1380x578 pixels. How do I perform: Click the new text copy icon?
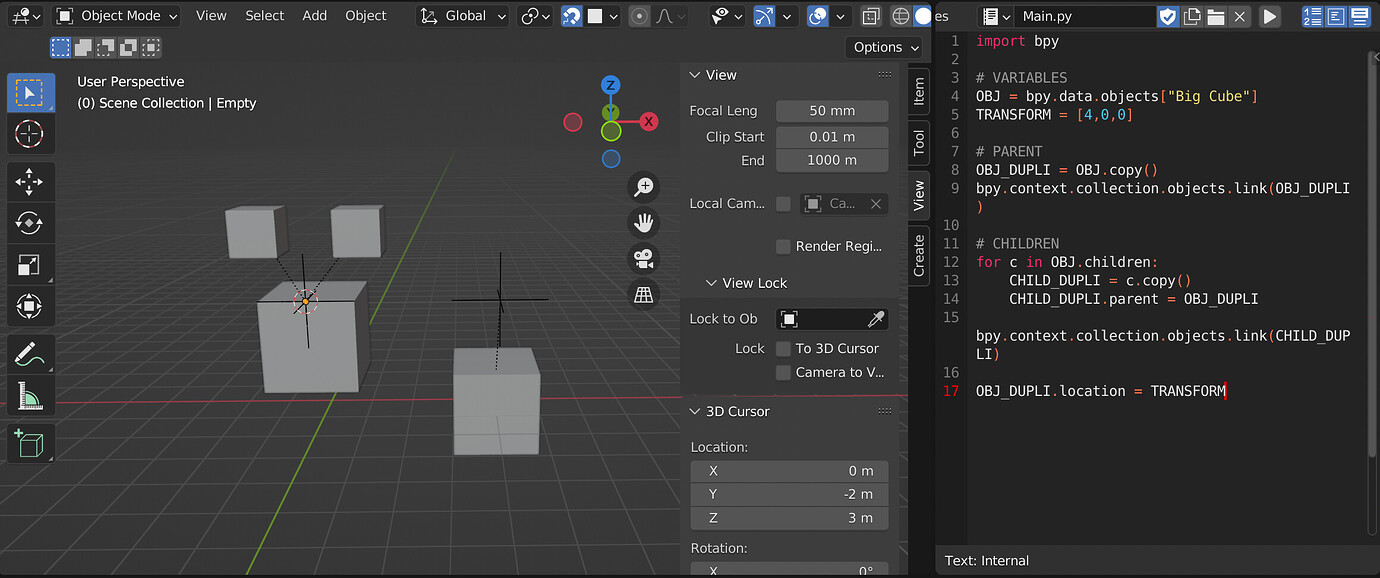[1192, 16]
